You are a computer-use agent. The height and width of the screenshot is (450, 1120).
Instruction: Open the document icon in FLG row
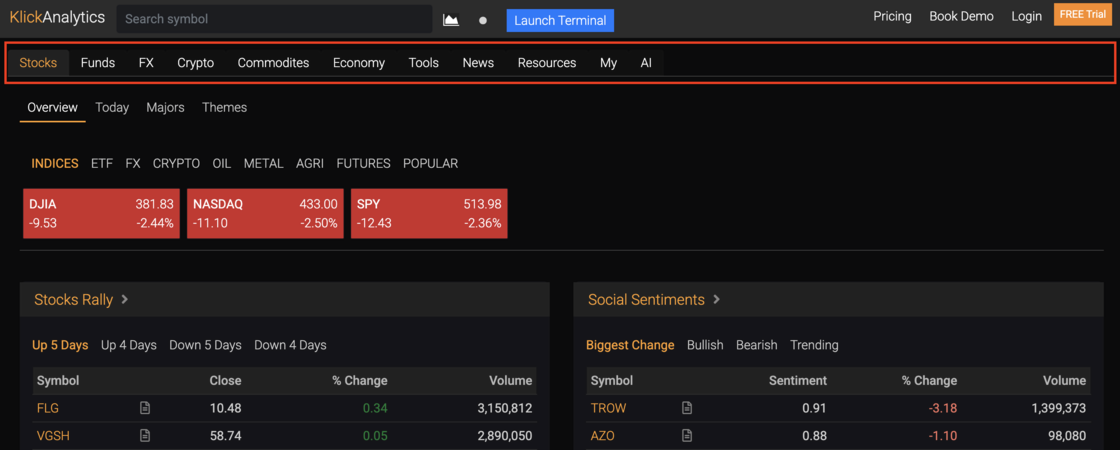point(145,408)
